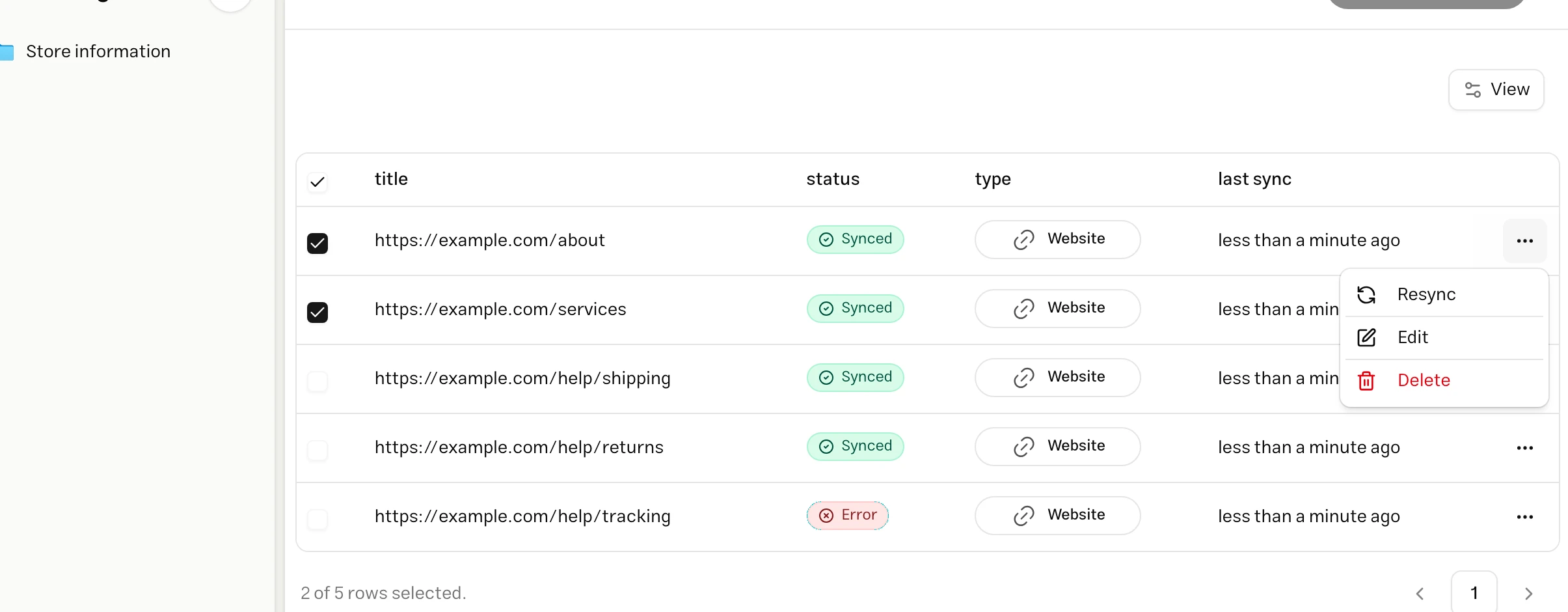Check the help/returns row checkbox

click(x=318, y=450)
